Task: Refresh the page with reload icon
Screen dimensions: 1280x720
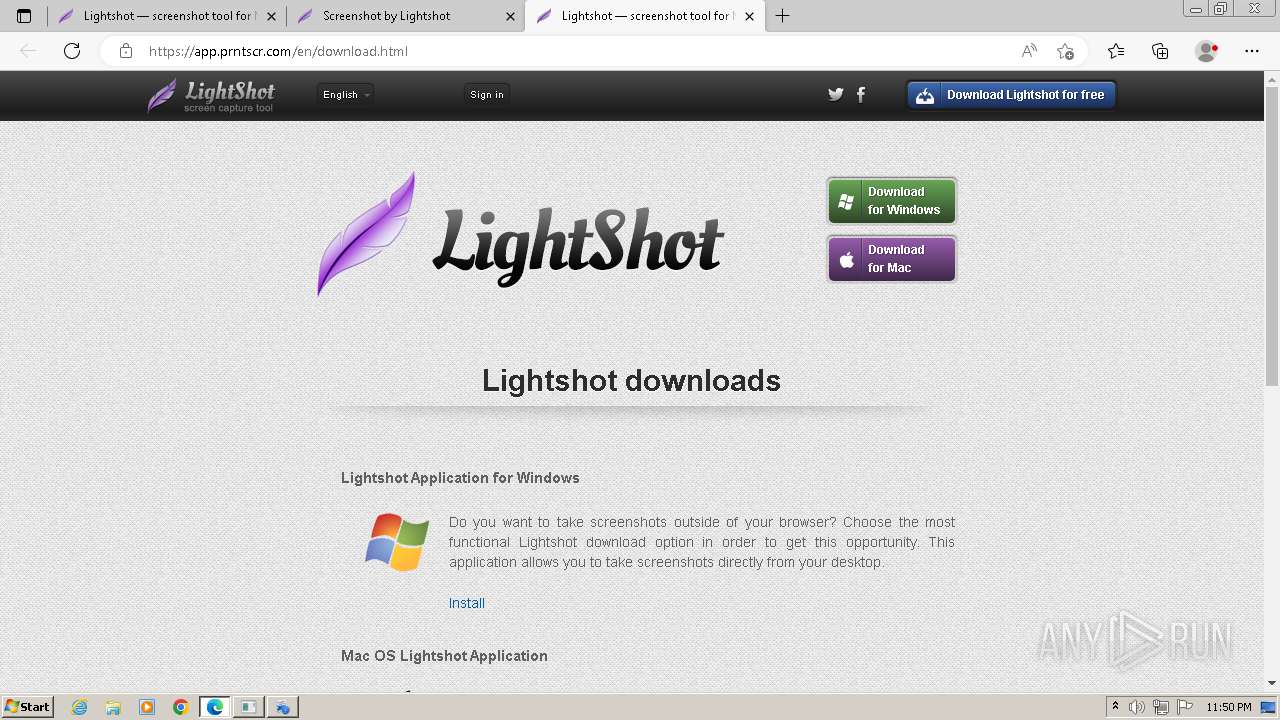Action: (72, 51)
